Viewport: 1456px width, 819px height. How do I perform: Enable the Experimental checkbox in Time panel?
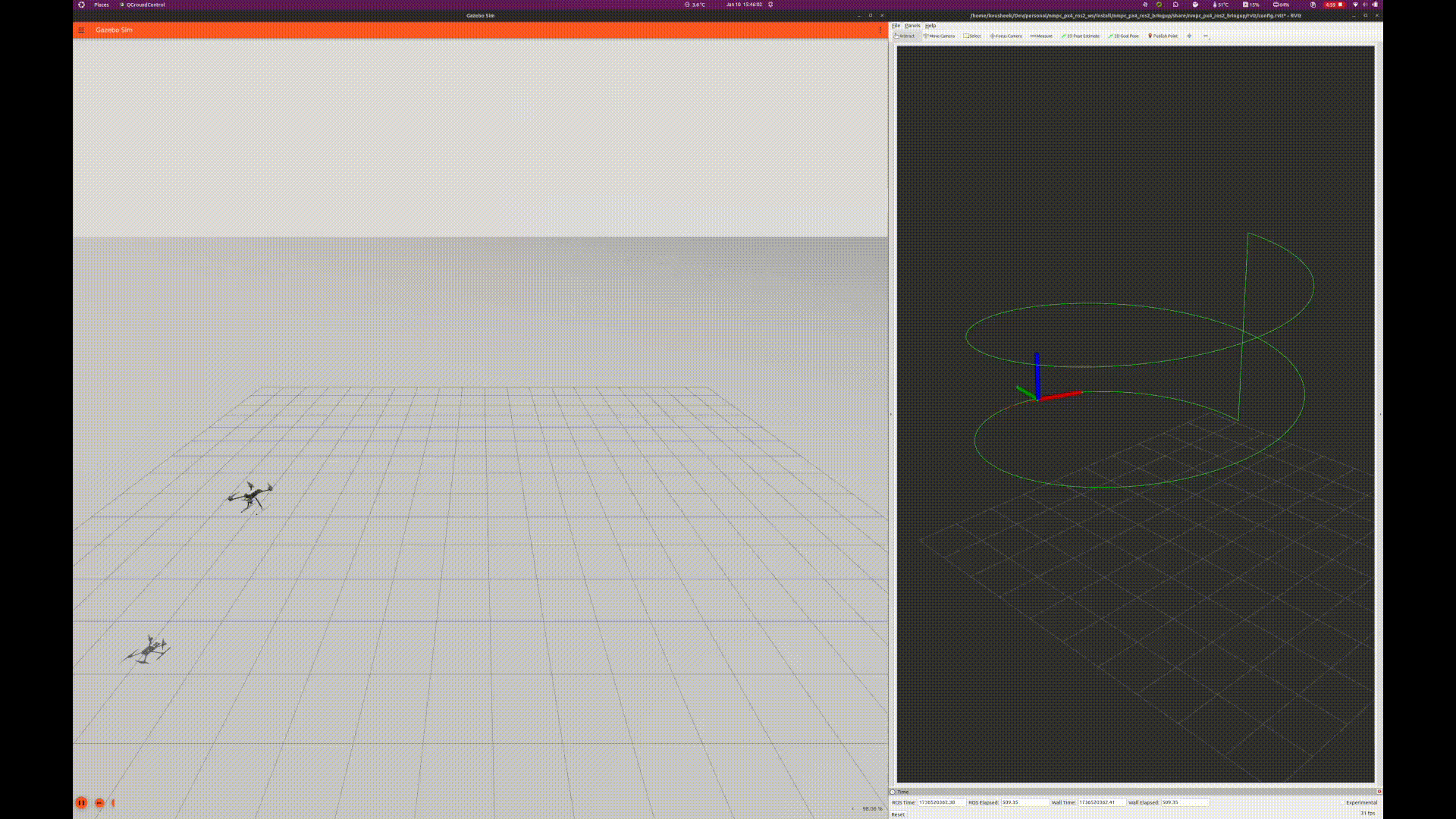coord(1342,802)
